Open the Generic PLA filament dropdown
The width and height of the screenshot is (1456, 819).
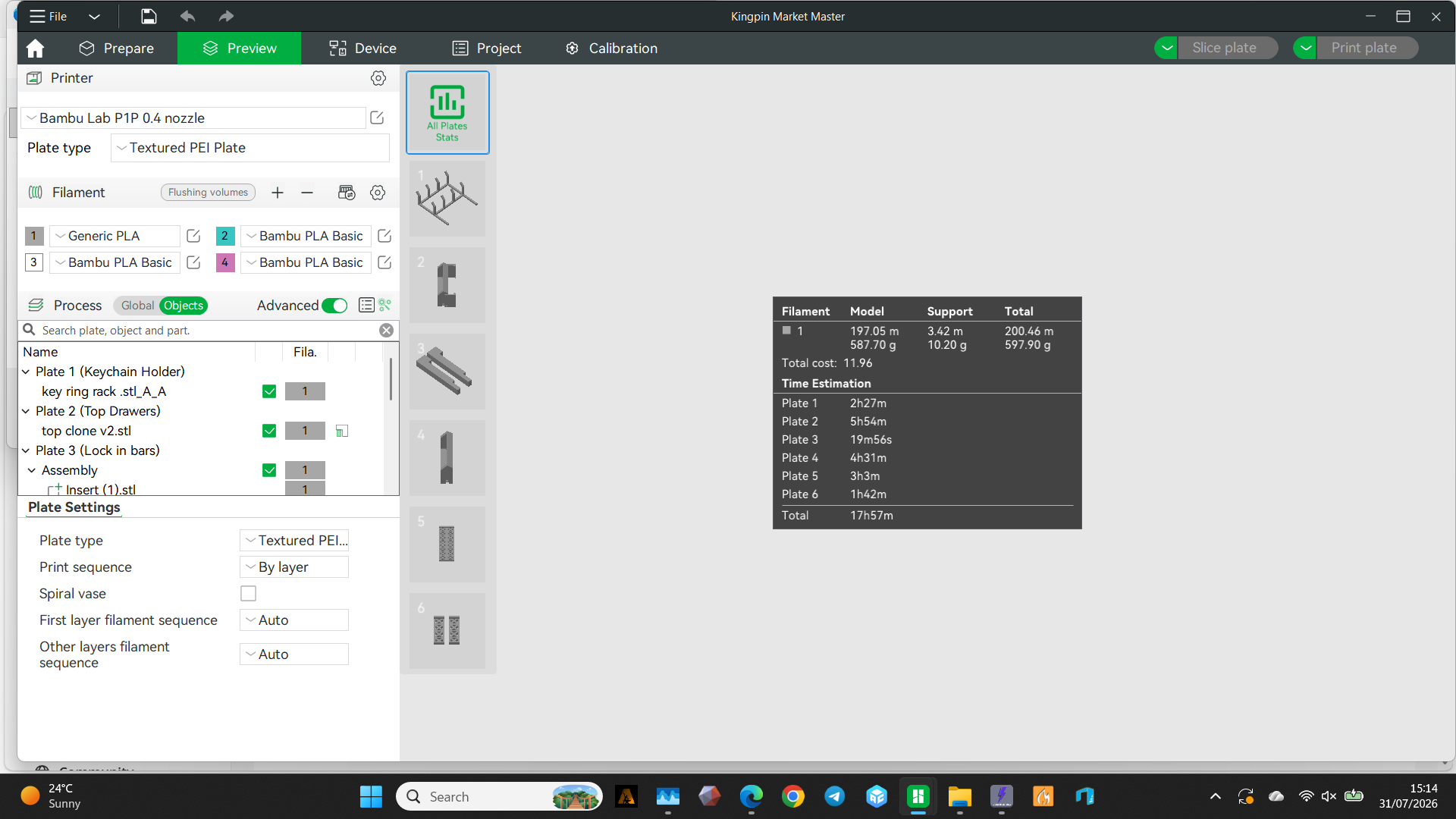coord(115,236)
